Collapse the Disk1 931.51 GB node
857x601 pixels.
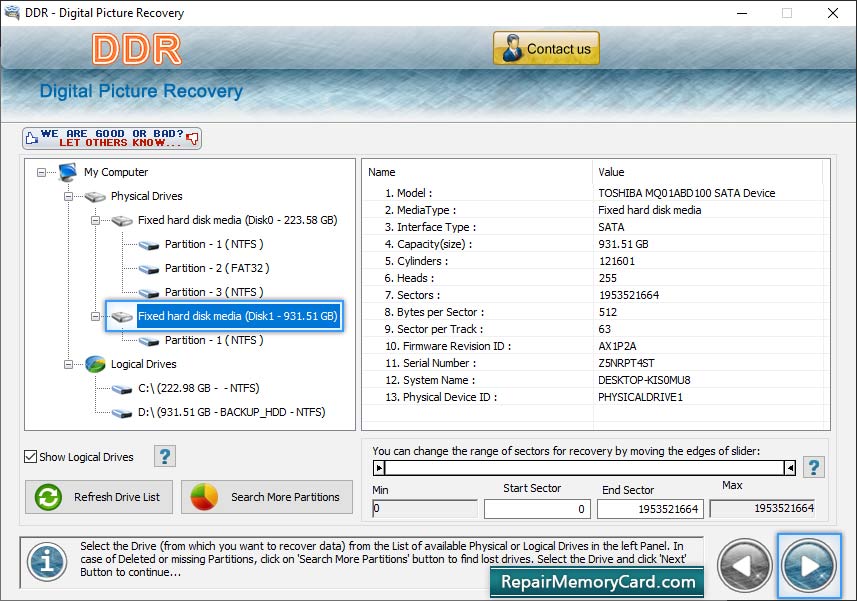pyautogui.click(x=95, y=316)
